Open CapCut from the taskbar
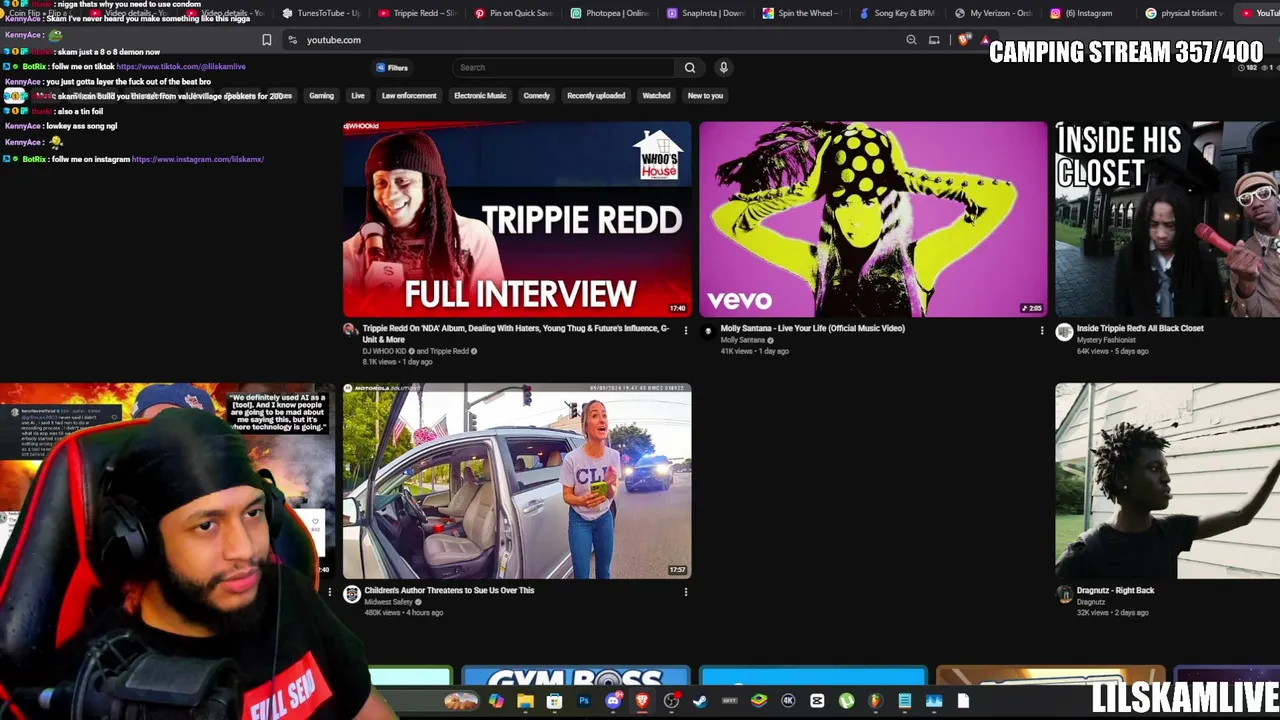This screenshot has width=1280, height=720. point(817,701)
